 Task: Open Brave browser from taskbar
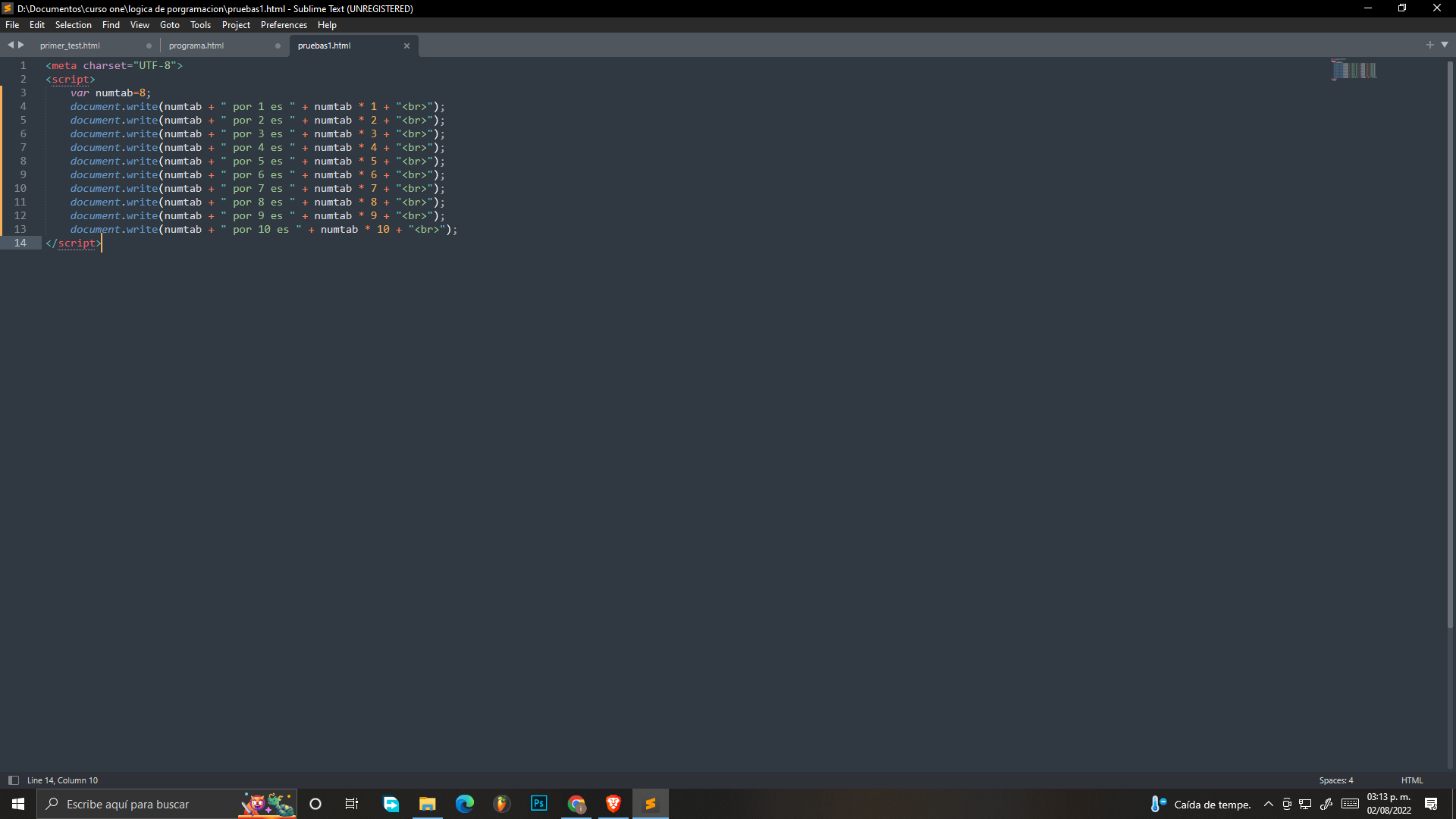[x=613, y=804]
